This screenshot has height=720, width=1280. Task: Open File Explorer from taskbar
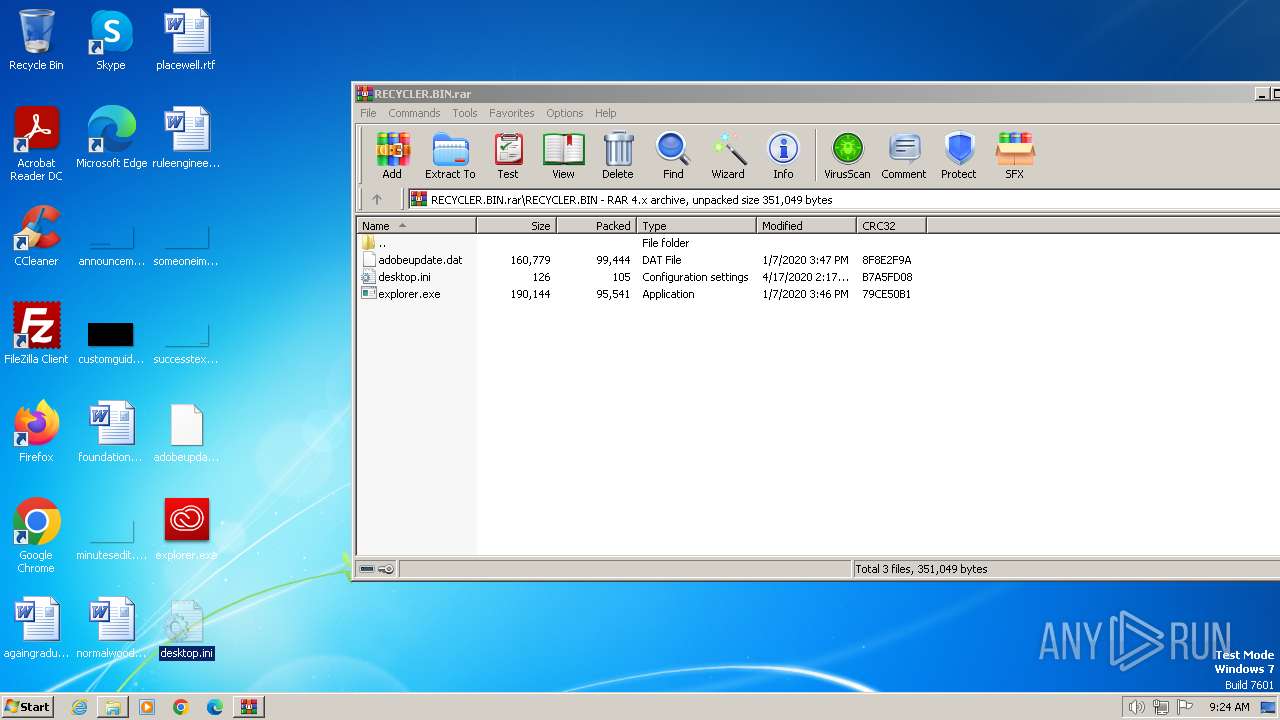click(x=113, y=707)
